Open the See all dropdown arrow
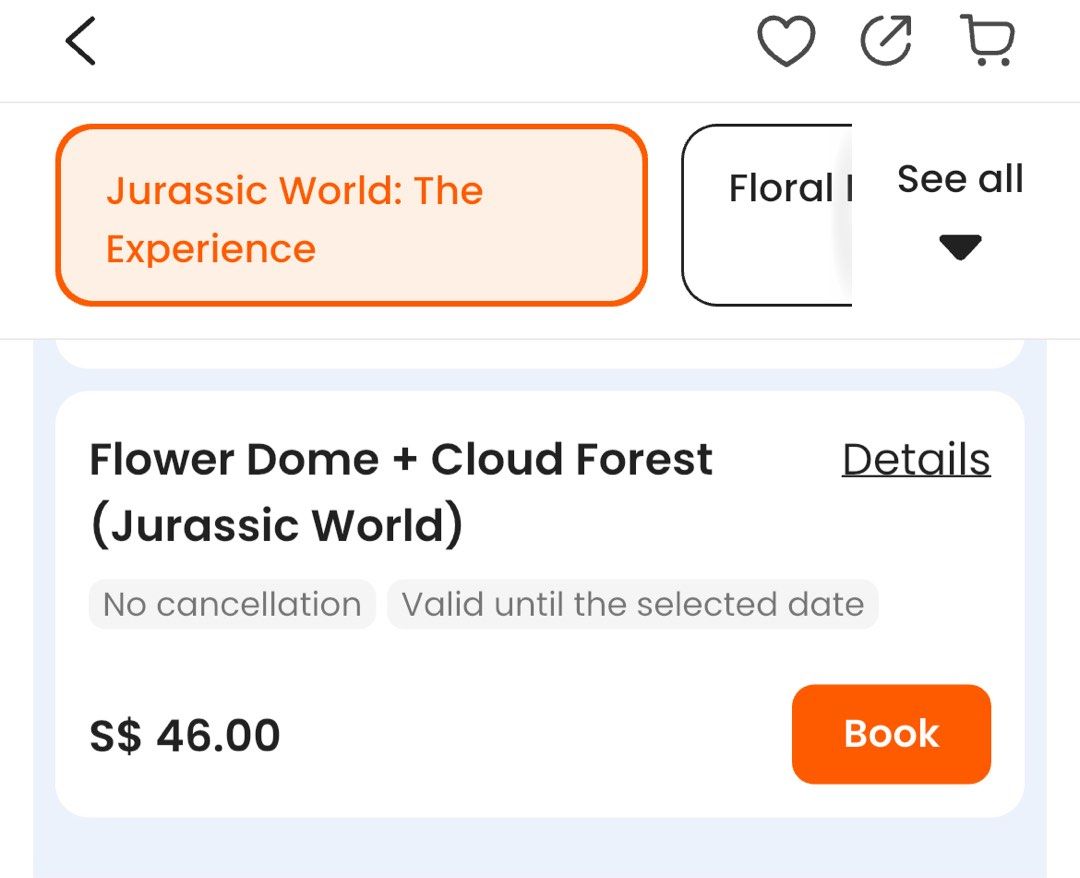This screenshot has width=1080, height=878. coord(959,245)
